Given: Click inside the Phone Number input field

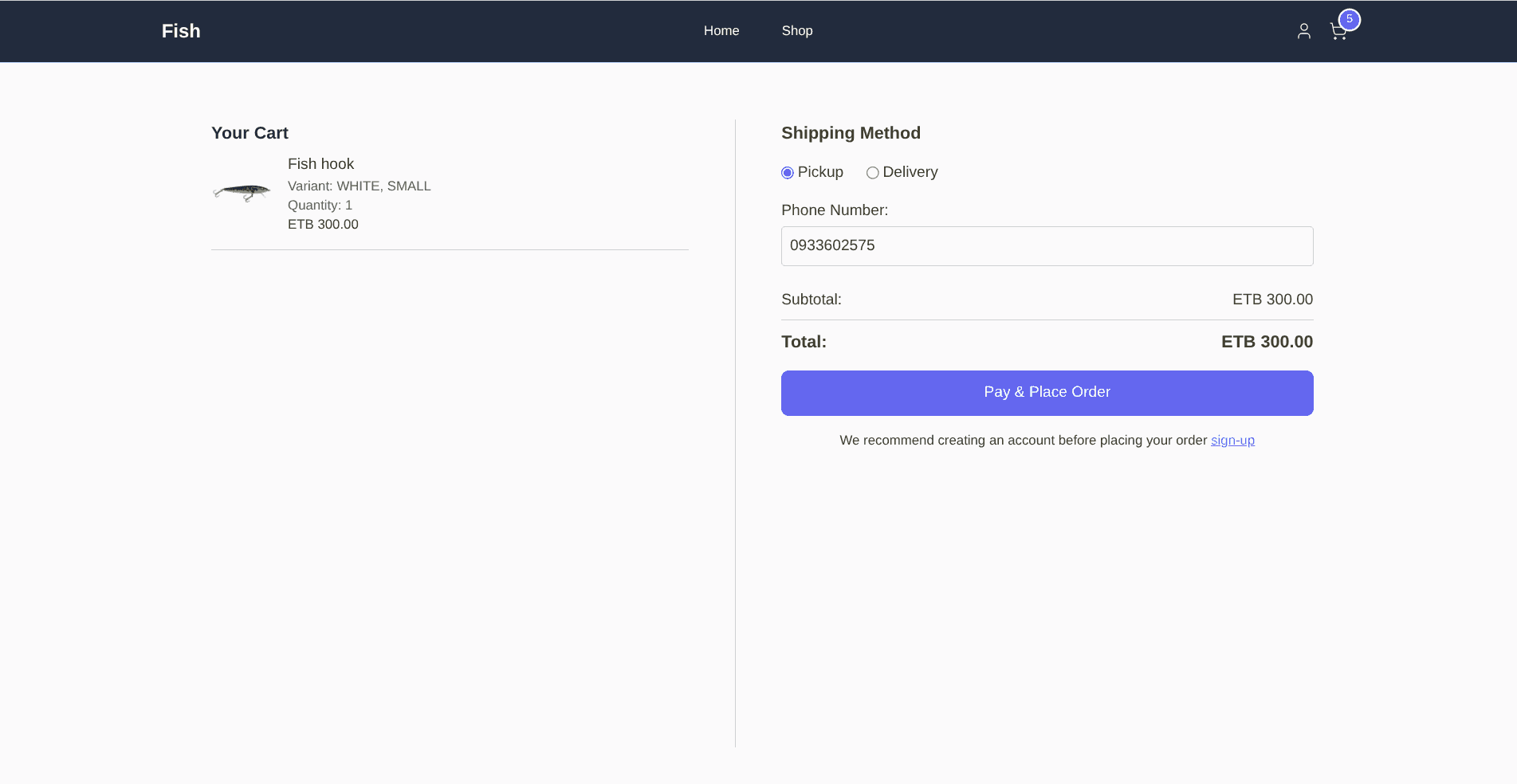Looking at the screenshot, I should (x=1047, y=245).
